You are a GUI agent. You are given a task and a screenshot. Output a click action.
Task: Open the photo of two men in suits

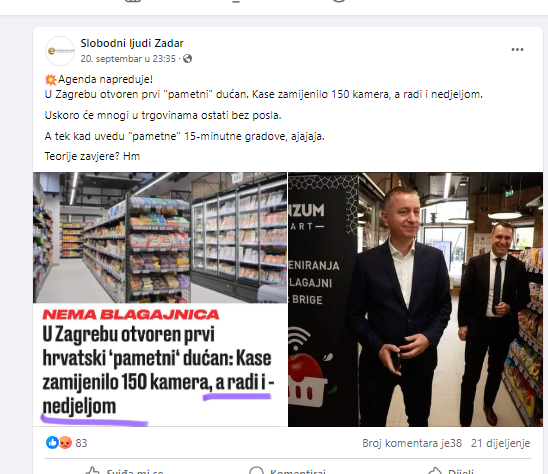[415, 299]
